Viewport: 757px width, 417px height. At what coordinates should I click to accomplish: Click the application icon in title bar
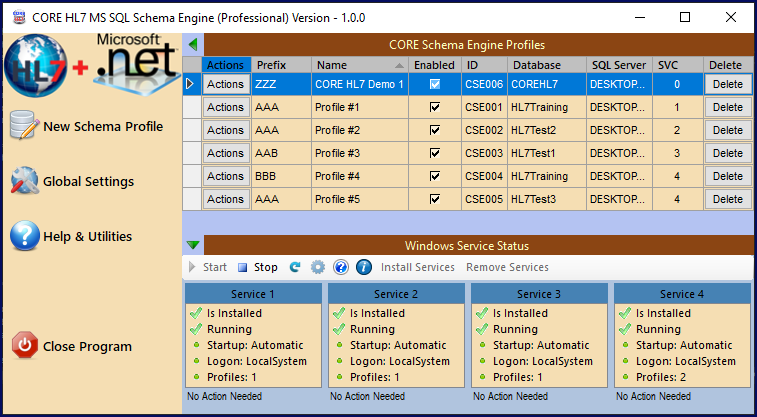click(18, 18)
